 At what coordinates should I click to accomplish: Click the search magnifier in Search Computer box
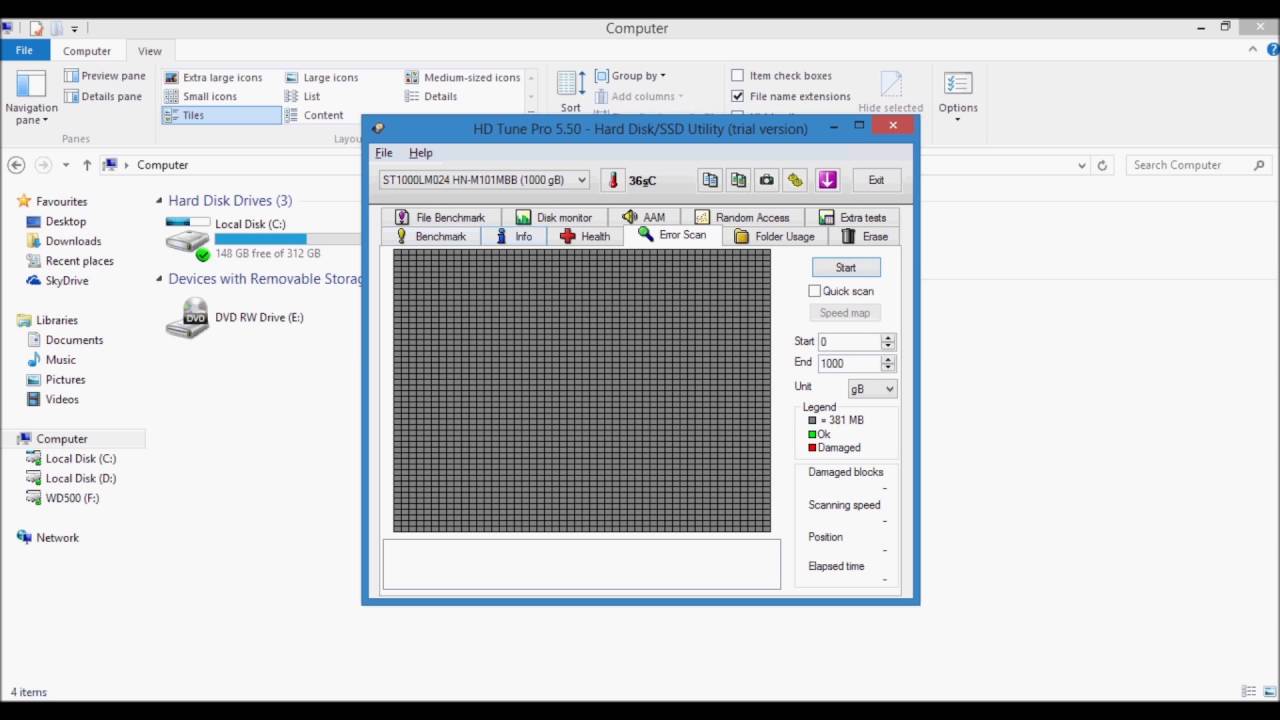point(1259,165)
